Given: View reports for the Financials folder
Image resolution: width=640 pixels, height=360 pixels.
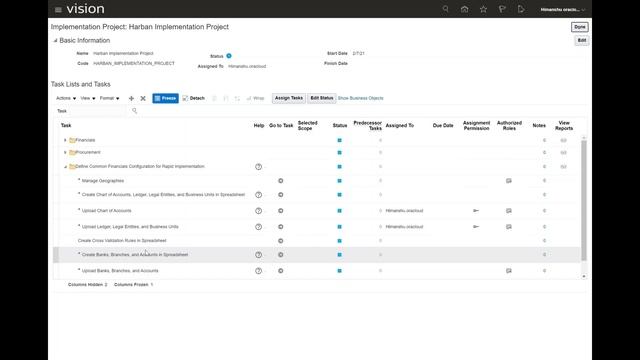Looking at the screenshot, I should [x=563, y=140].
